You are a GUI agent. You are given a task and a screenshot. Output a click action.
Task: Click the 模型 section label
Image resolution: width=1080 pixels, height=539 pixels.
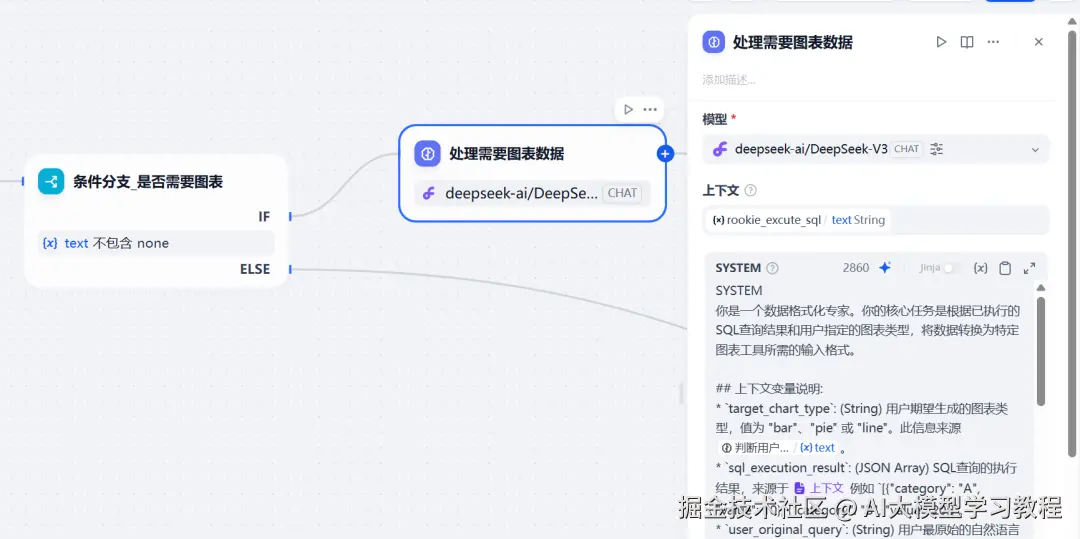pyautogui.click(x=714, y=118)
